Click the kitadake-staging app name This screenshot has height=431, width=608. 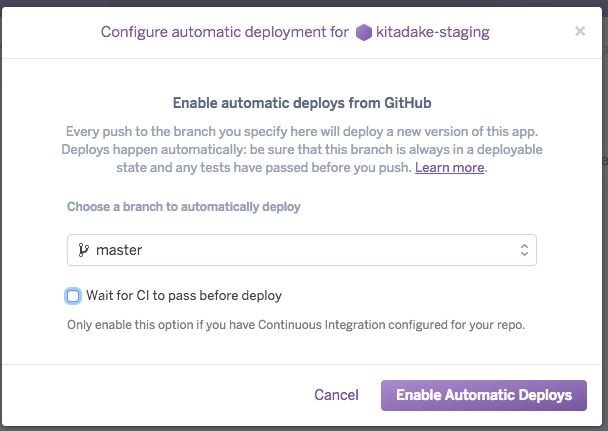click(x=434, y=32)
